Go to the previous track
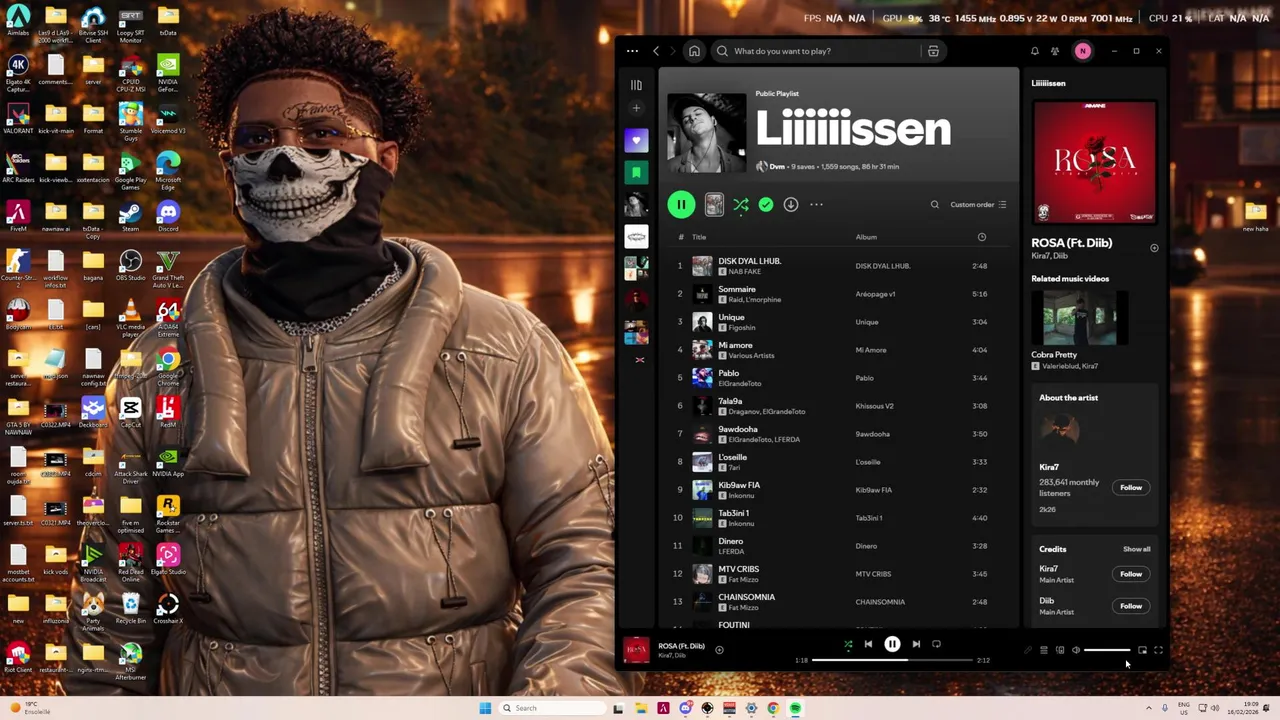 point(868,644)
